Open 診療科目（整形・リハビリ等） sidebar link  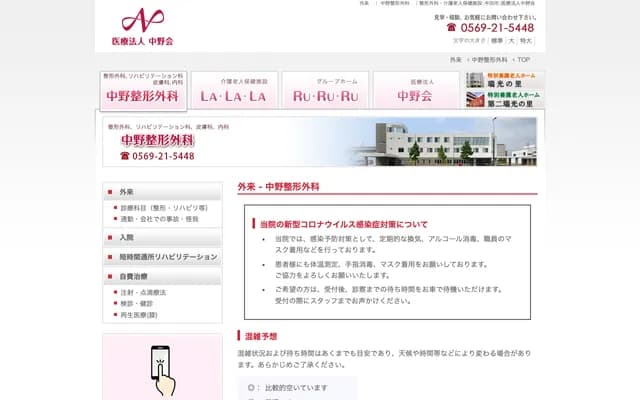[164, 208]
